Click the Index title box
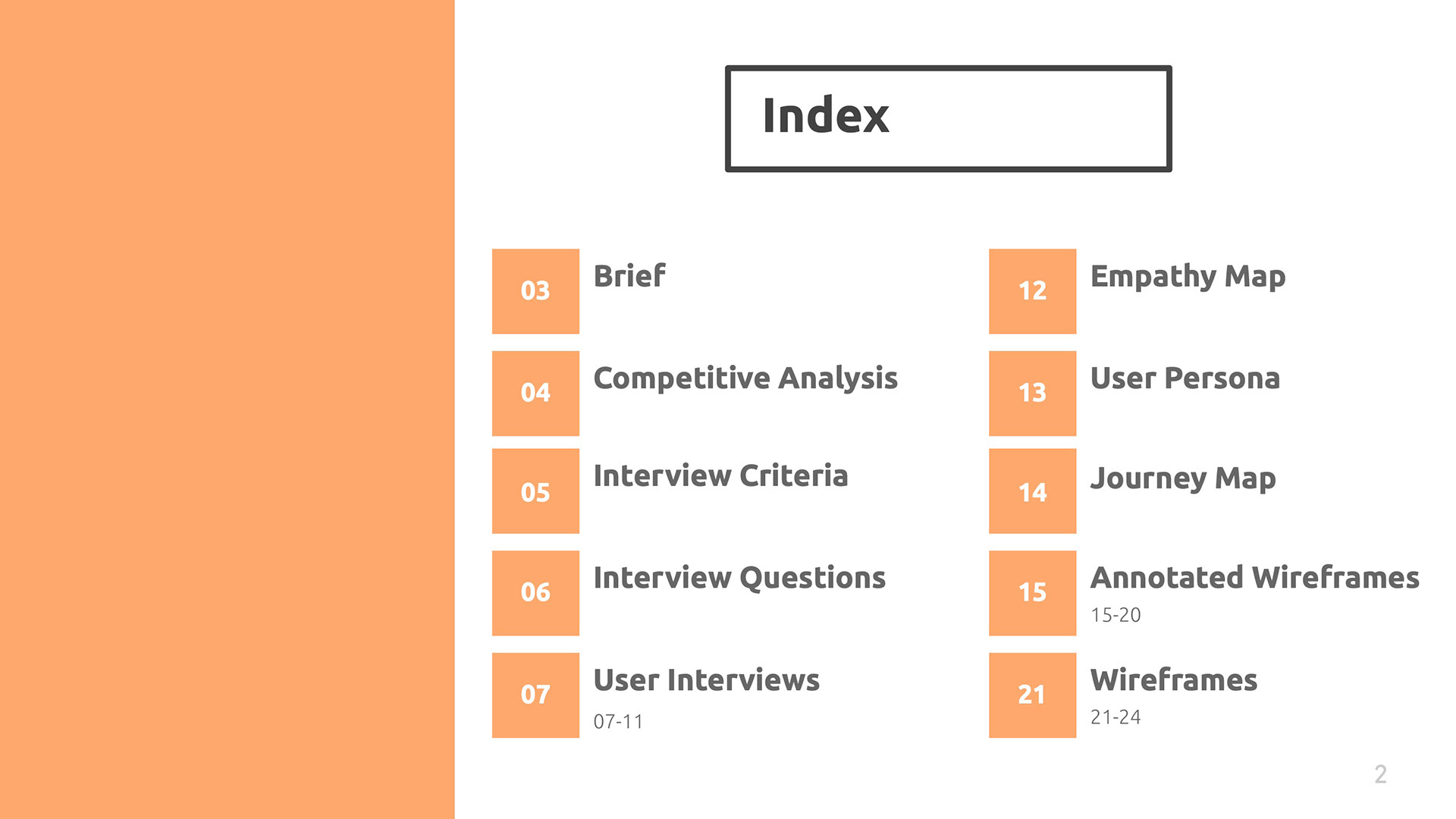Viewport: 1456px width, 819px height. (948, 118)
